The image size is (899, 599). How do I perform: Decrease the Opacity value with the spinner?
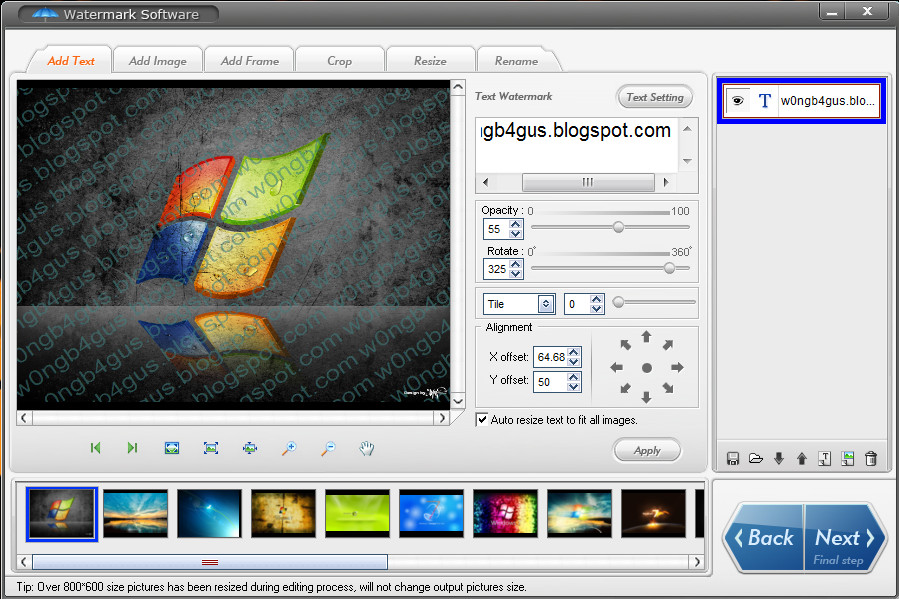(515, 234)
